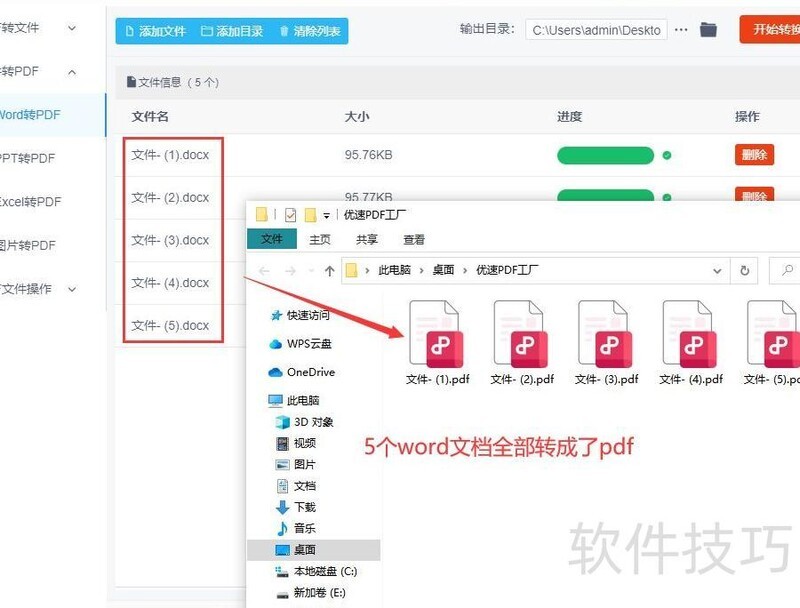Viewport: 800px width, 608px height.
Task: Switch to the 查看 ribbon tab
Action: [x=413, y=240]
